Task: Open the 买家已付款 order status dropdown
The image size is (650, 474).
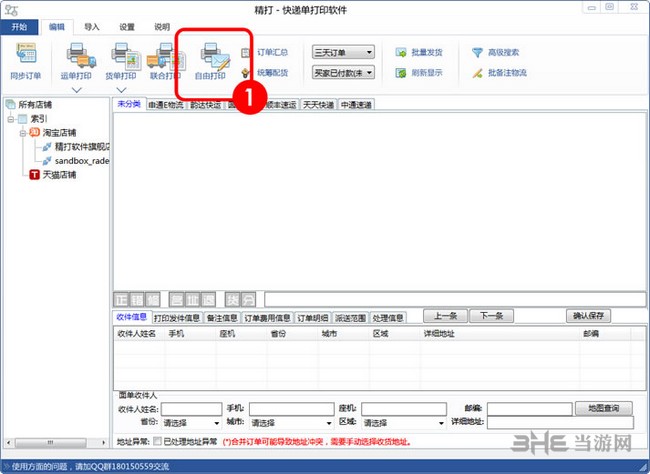Action: pos(343,73)
